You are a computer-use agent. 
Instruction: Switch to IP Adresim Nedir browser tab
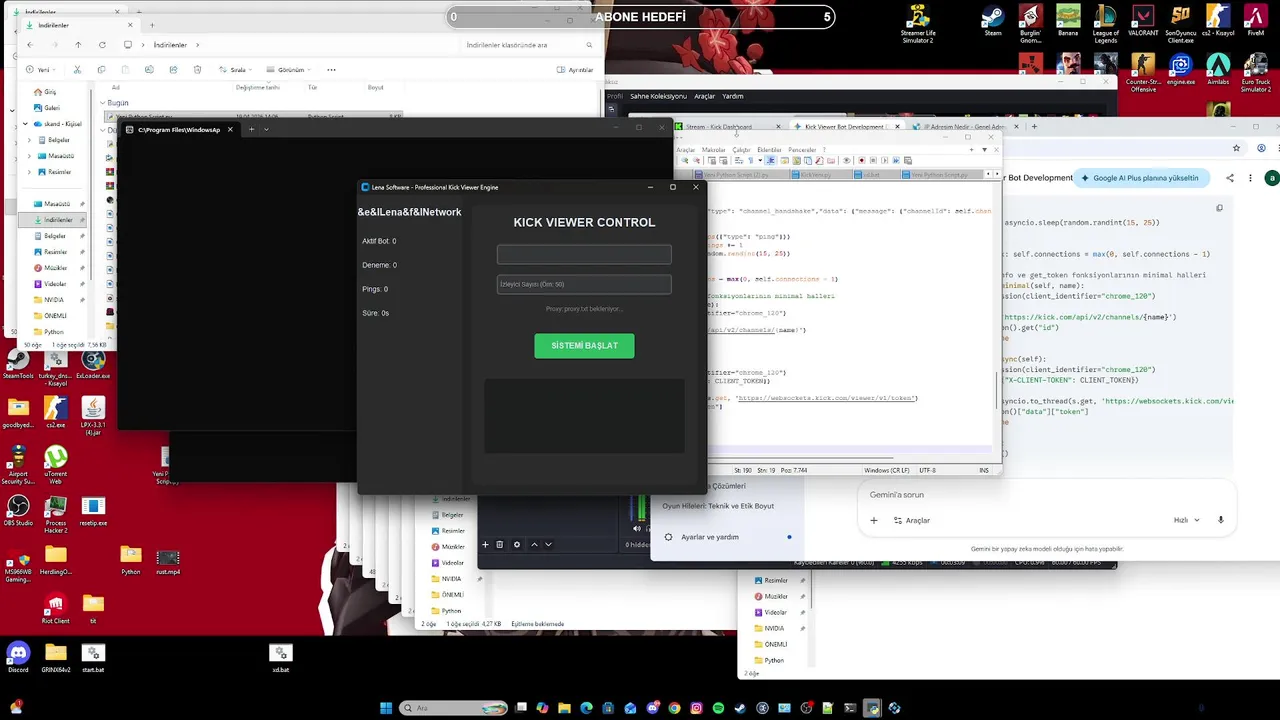(963, 127)
